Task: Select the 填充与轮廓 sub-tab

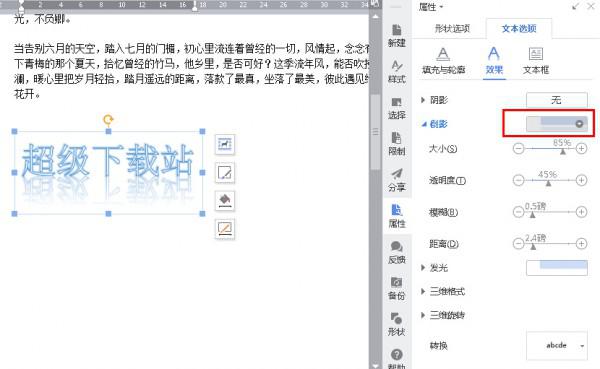Action: point(443,60)
